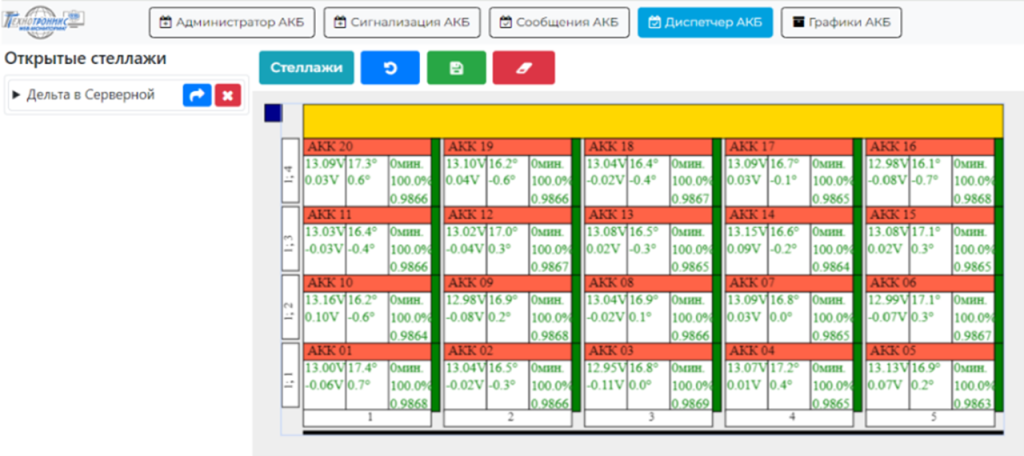
Task: Open the Администратор АКБ tab
Action: (x=233, y=21)
